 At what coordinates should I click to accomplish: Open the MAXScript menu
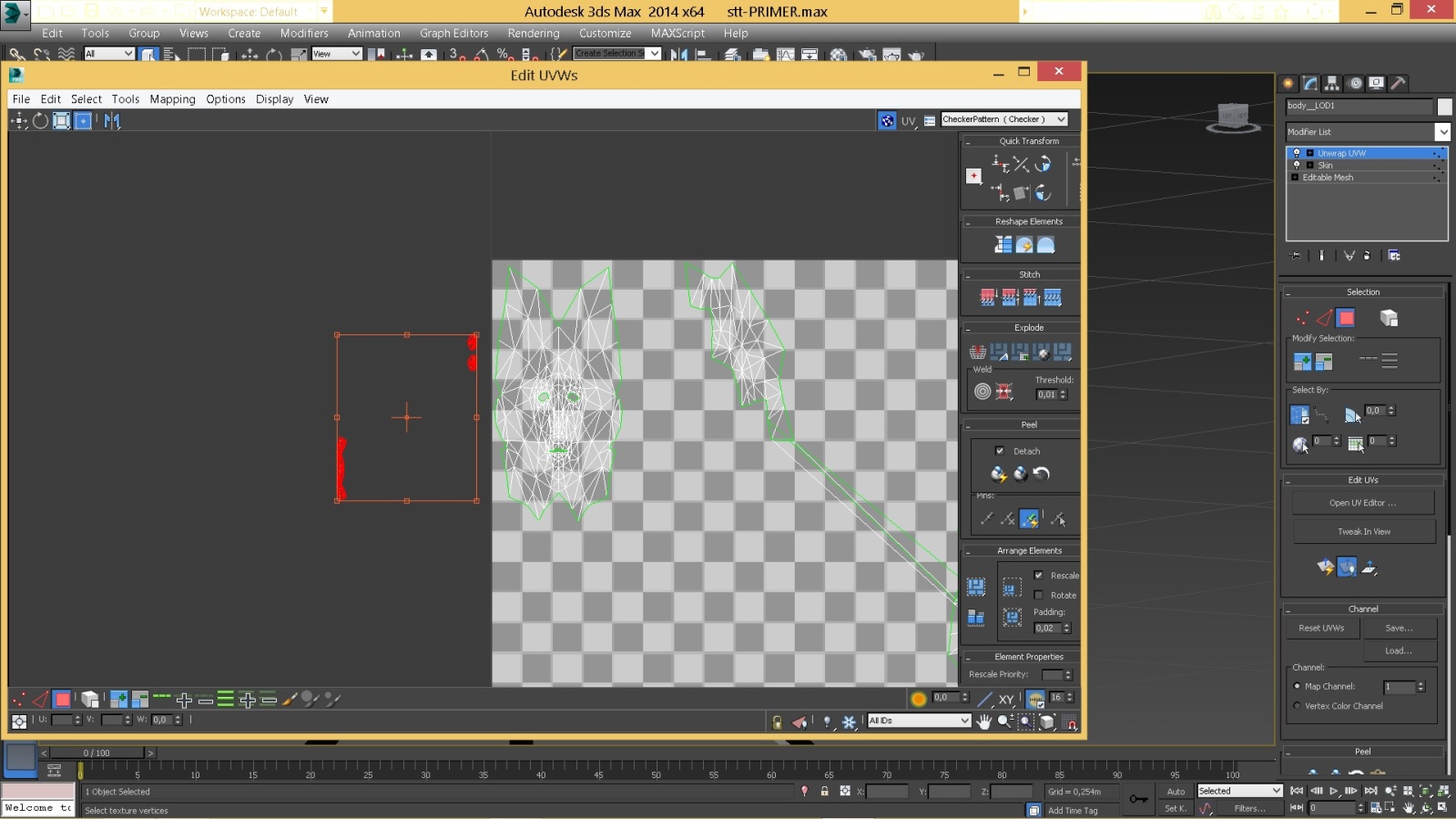[x=677, y=33]
